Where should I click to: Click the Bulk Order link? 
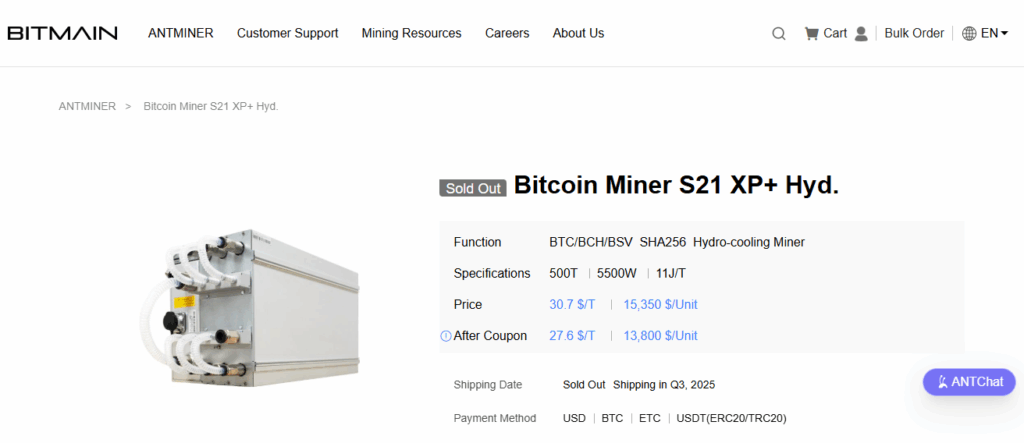pos(914,33)
